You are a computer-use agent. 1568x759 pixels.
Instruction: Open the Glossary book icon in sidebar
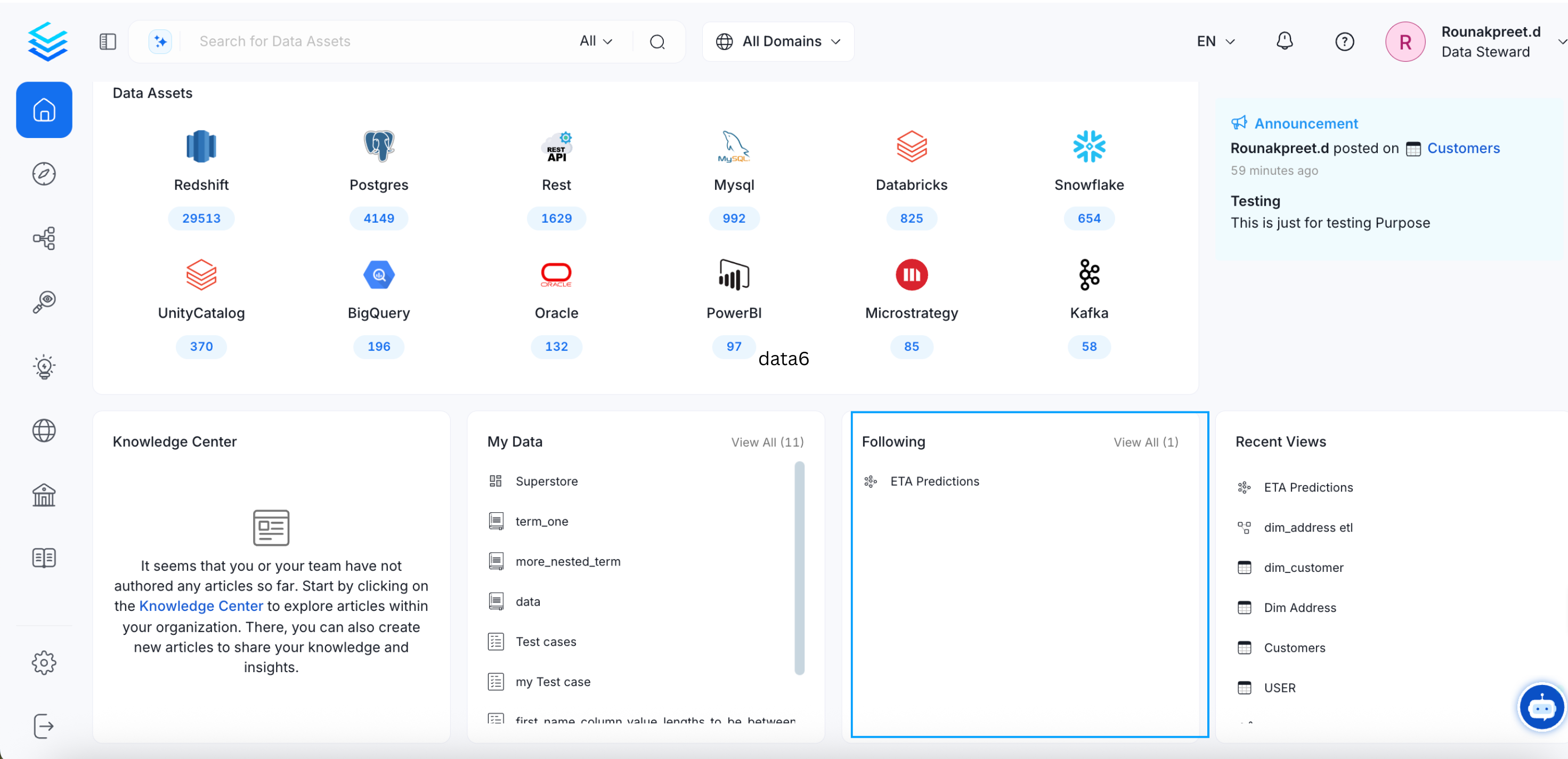pos(43,558)
